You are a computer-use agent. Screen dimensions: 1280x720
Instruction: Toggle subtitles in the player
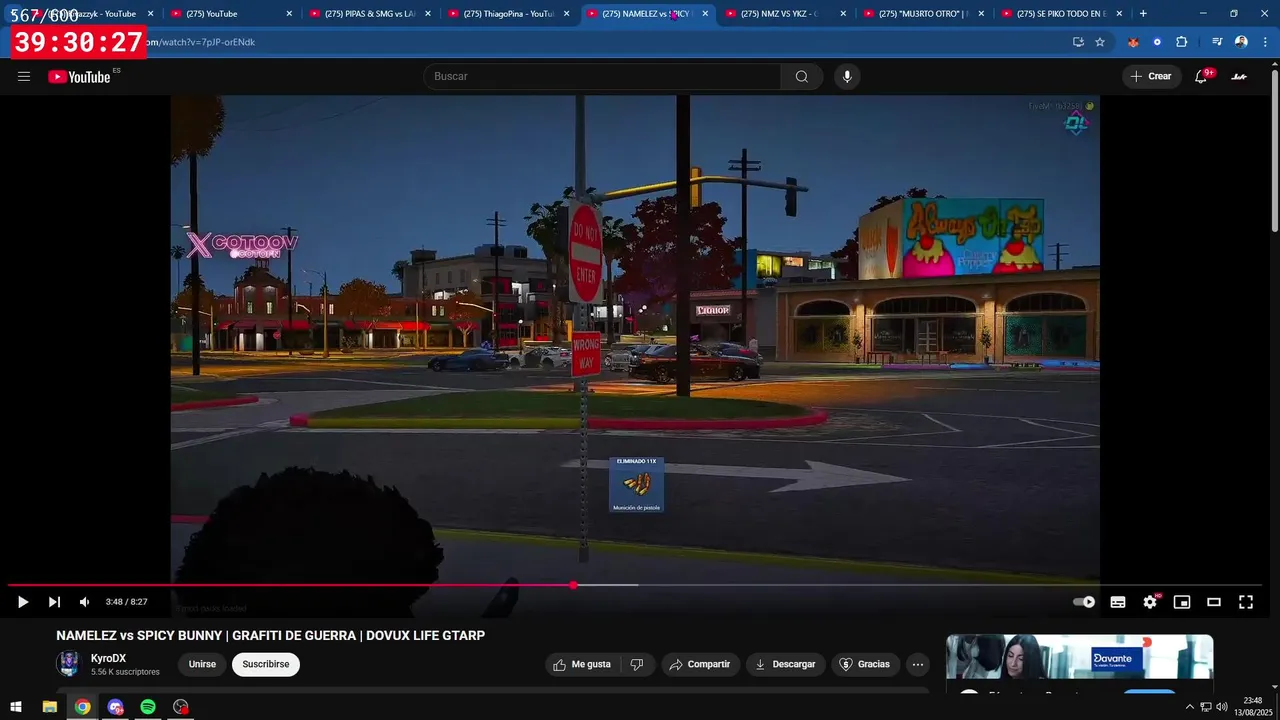pos(1118,602)
